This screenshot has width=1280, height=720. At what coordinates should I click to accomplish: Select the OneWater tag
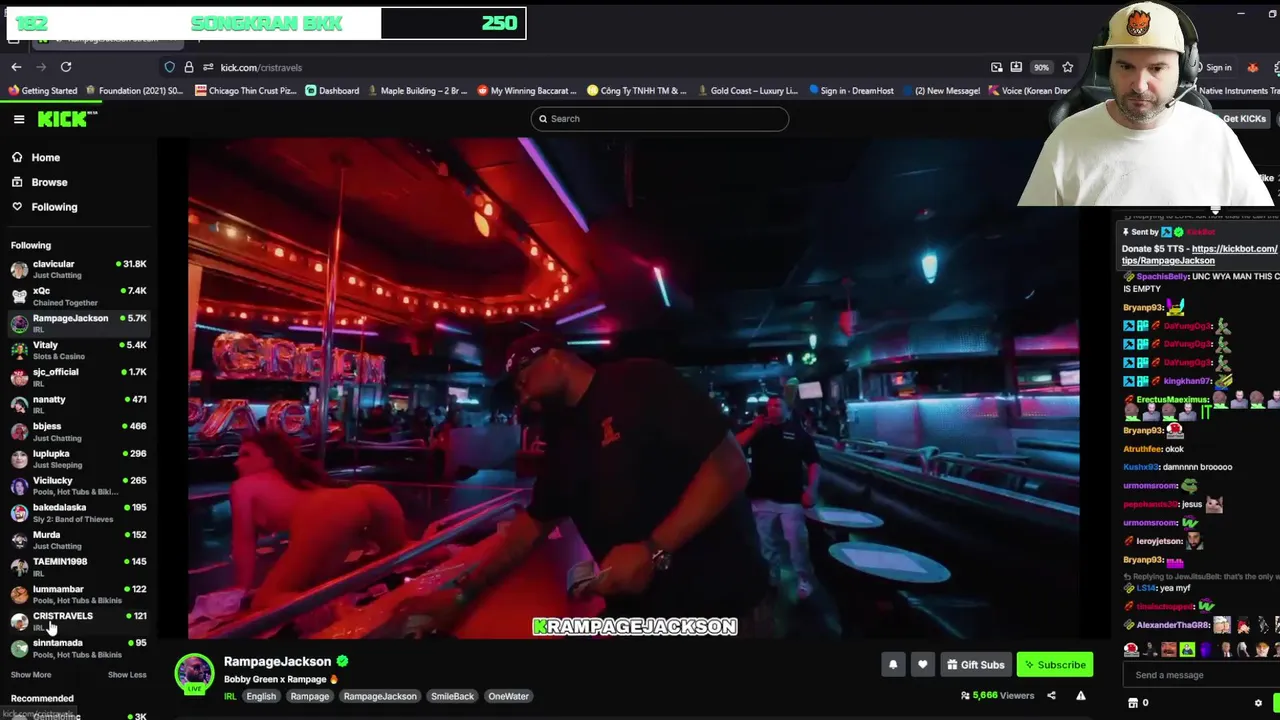tap(508, 696)
